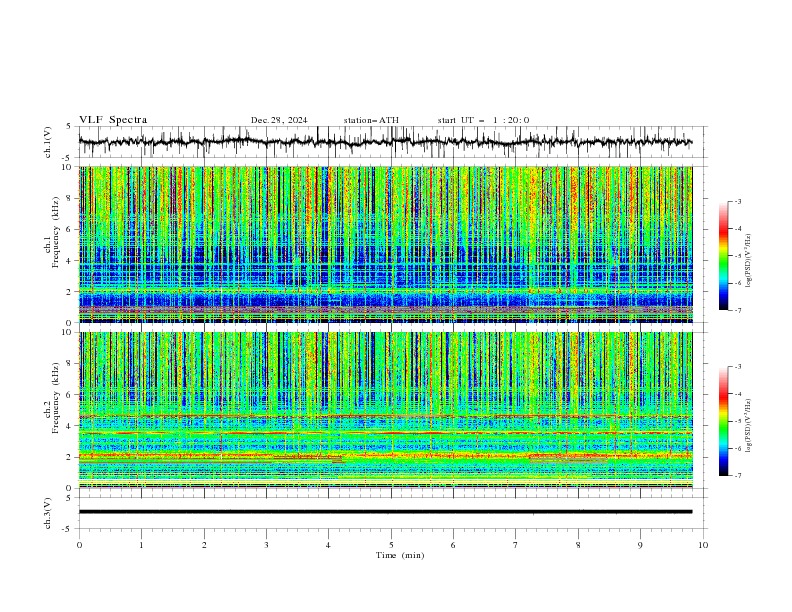
Task: Click the 'ch.3(V)' waveform axis label
Action: (48, 513)
